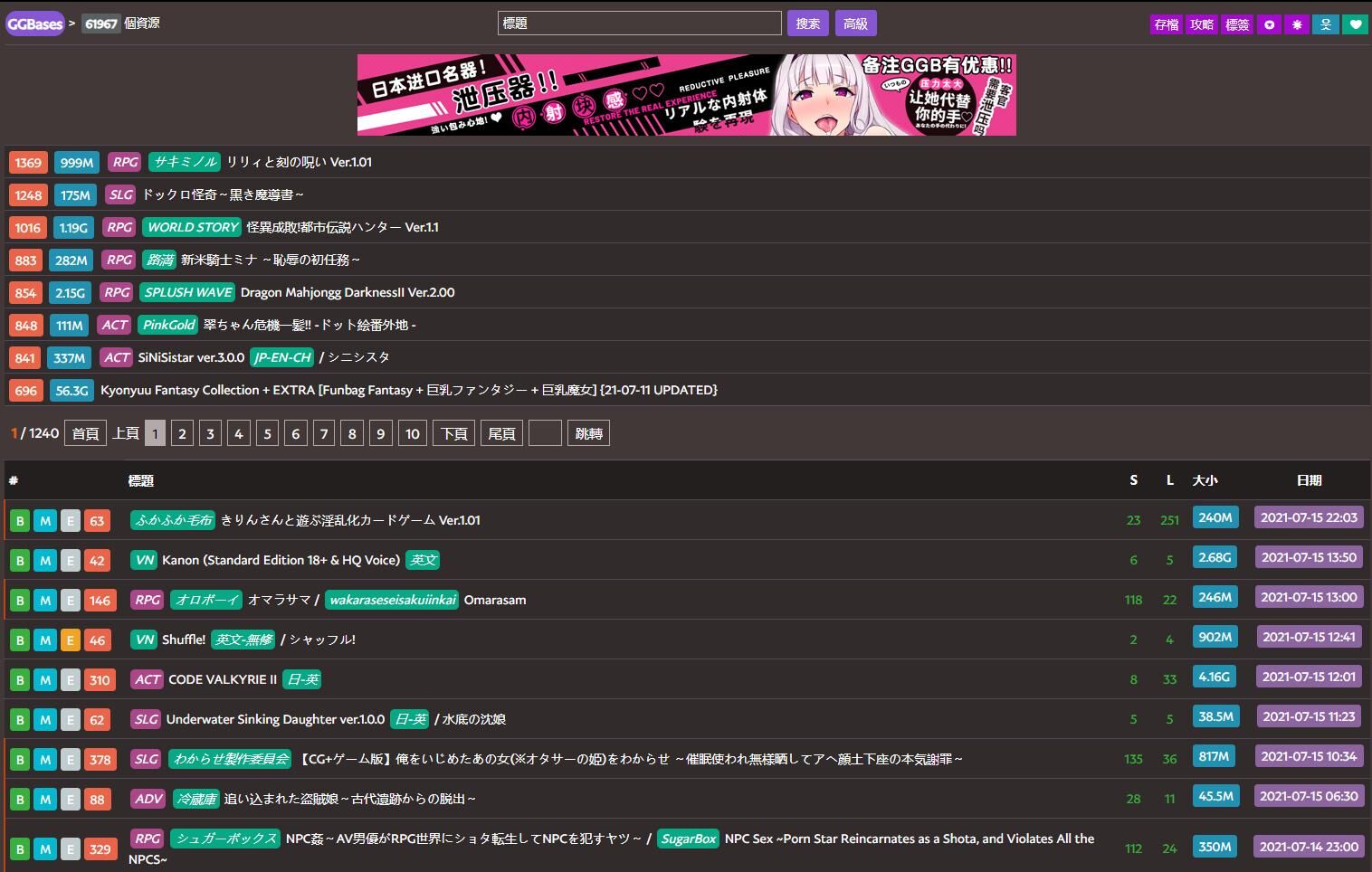This screenshot has width=1372, height=872.
Task: Click the person user icon in top bar
Action: pyautogui.click(x=1326, y=24)
